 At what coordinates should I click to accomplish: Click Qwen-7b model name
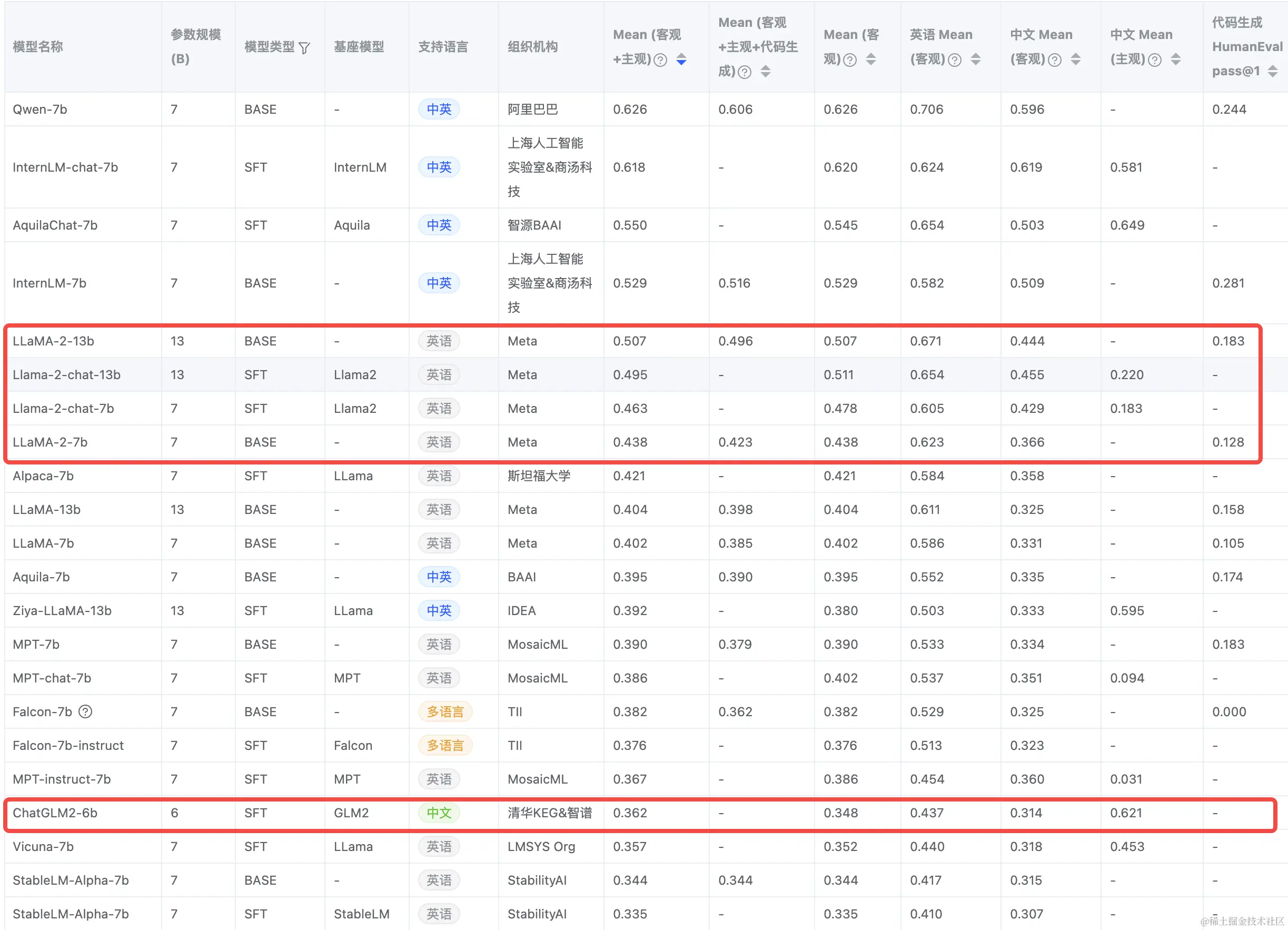[39, 109]
